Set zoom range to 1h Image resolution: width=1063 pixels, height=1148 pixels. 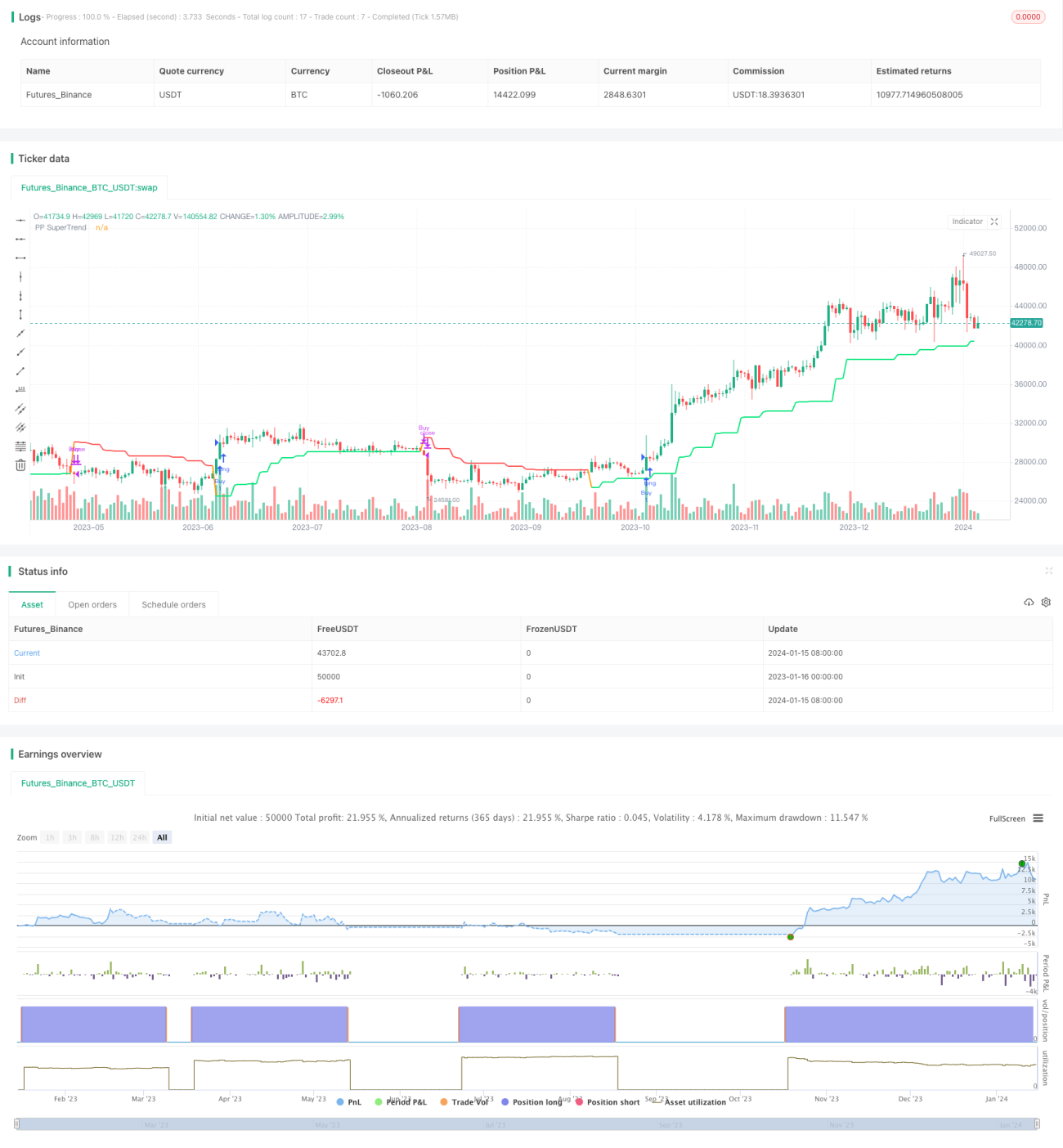50,837
